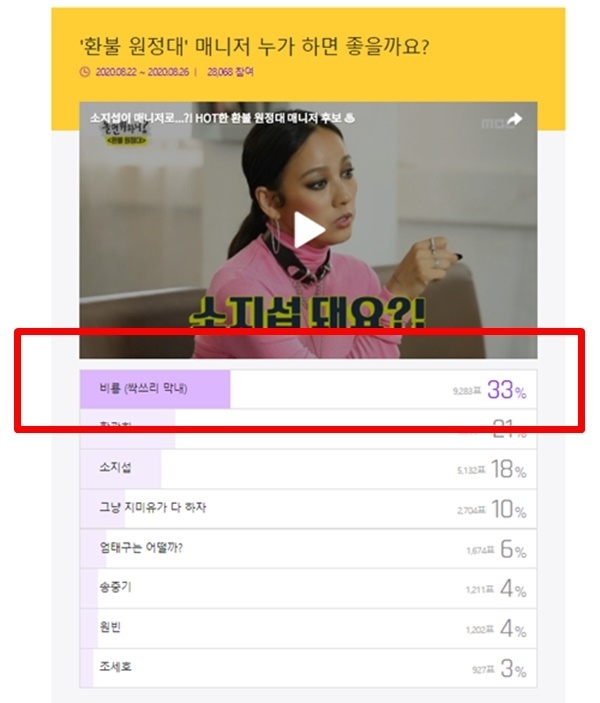Click the 18% result for 소지섭
This screenshot has height=703, width=600.
(x=509, y=469)
